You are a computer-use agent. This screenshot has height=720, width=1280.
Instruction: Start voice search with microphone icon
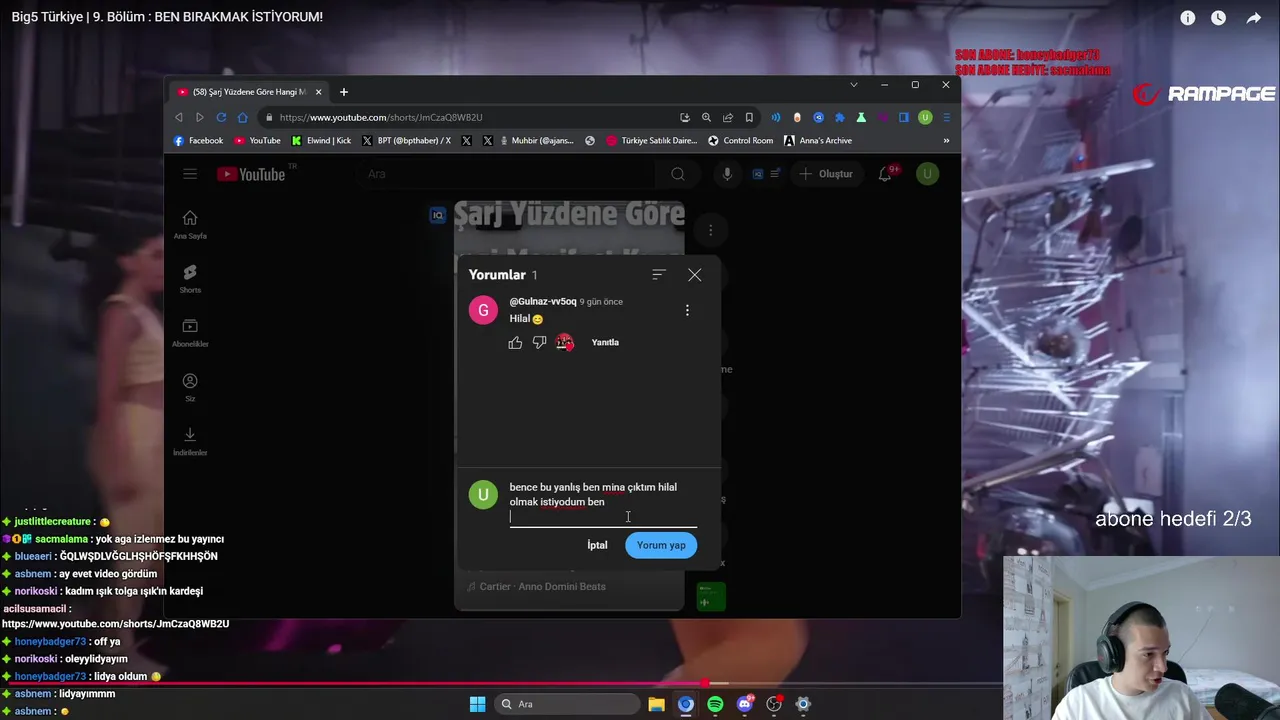[x=727, y=174]
